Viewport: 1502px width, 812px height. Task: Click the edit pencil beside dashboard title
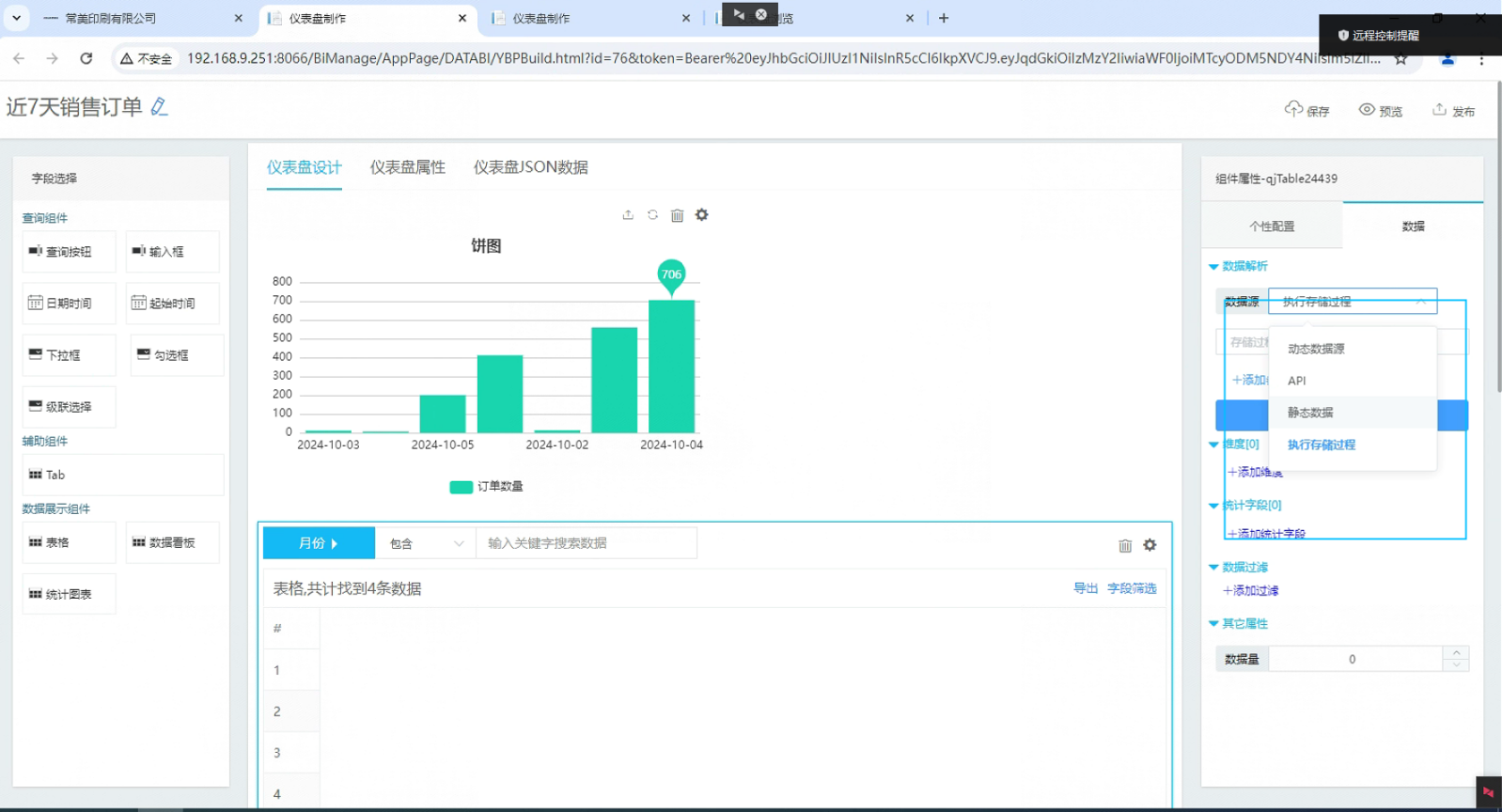coord(159,107)
